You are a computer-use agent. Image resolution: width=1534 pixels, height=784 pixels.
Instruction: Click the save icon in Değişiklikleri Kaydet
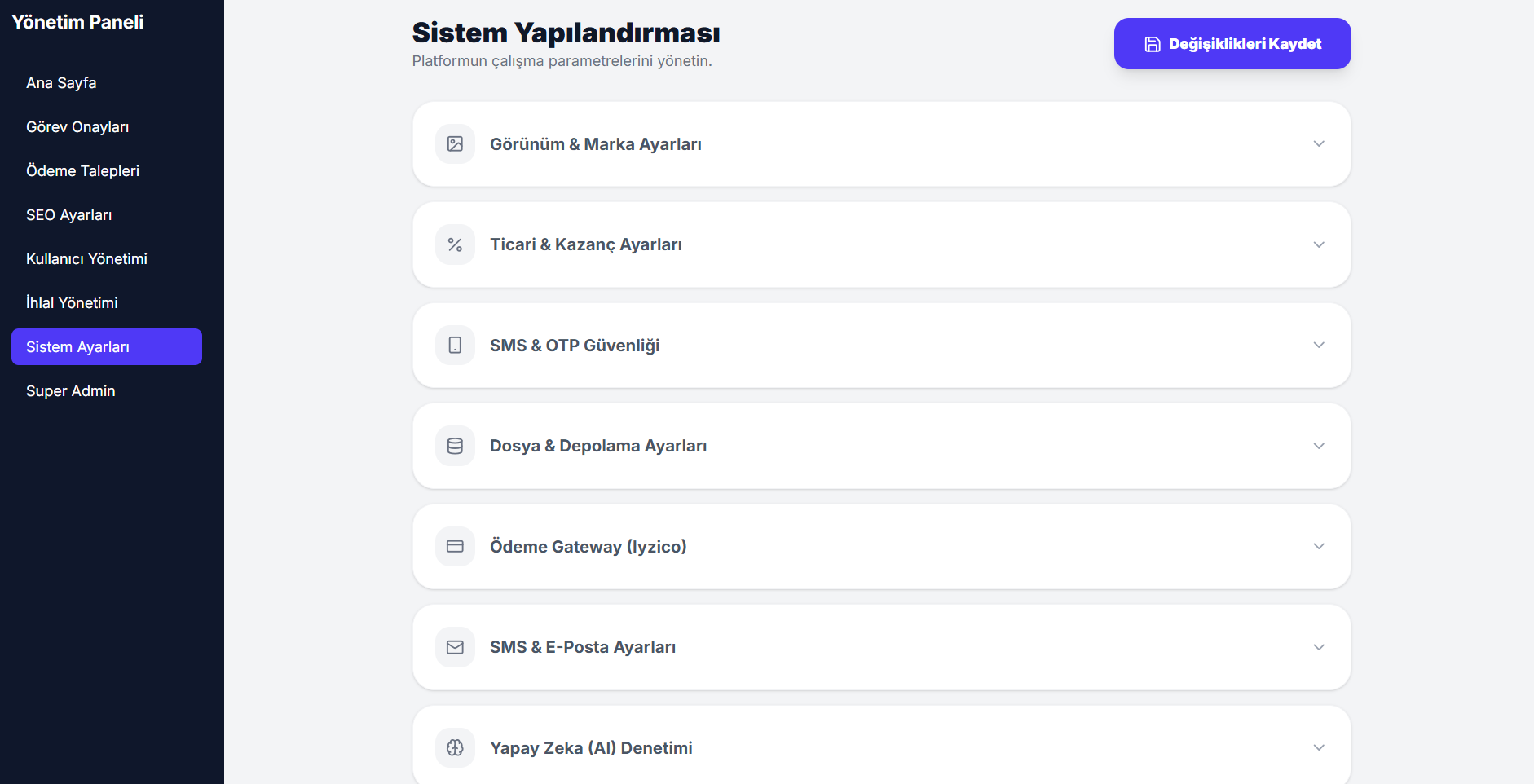click(x=1153, y=44)
